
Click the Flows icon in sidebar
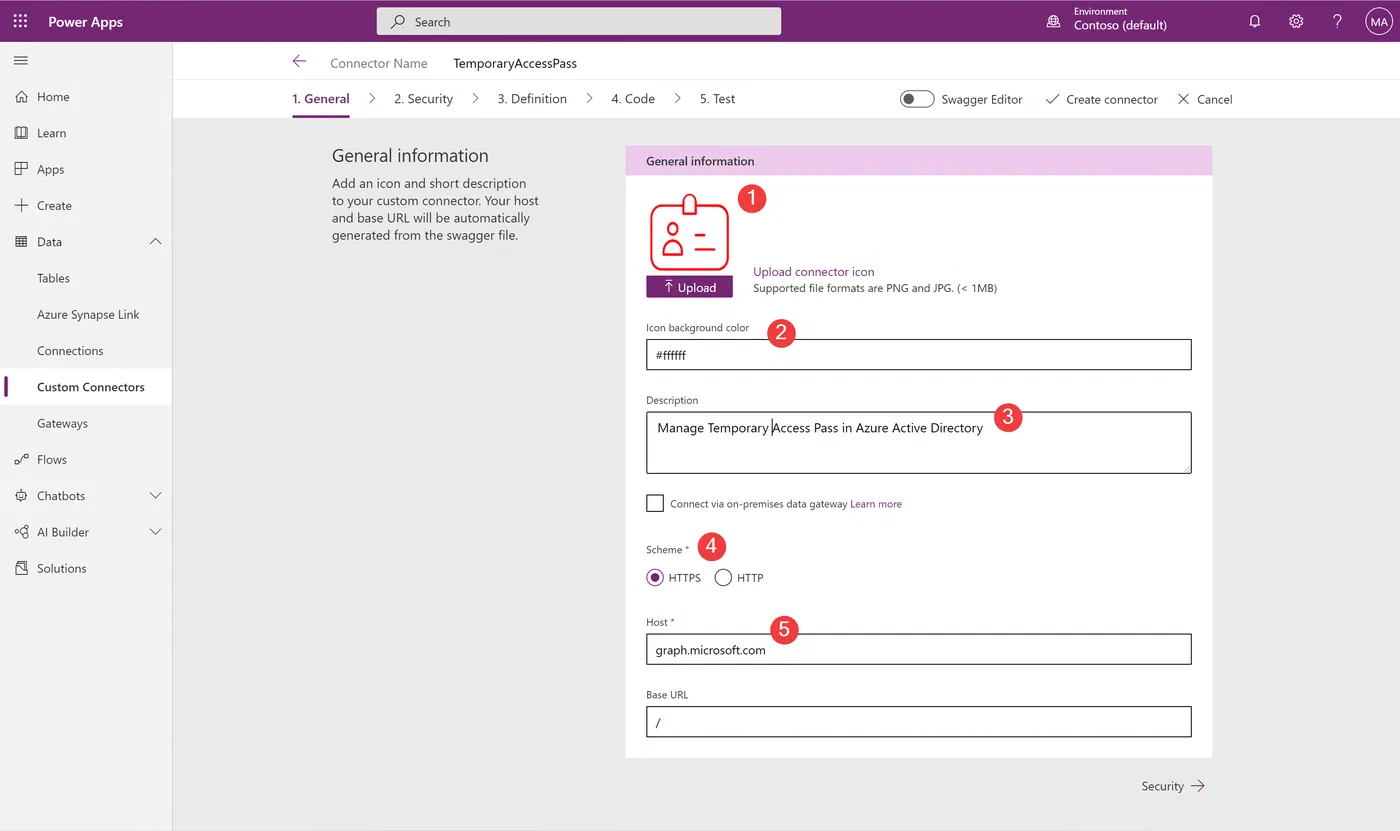[x=21, y=460]
